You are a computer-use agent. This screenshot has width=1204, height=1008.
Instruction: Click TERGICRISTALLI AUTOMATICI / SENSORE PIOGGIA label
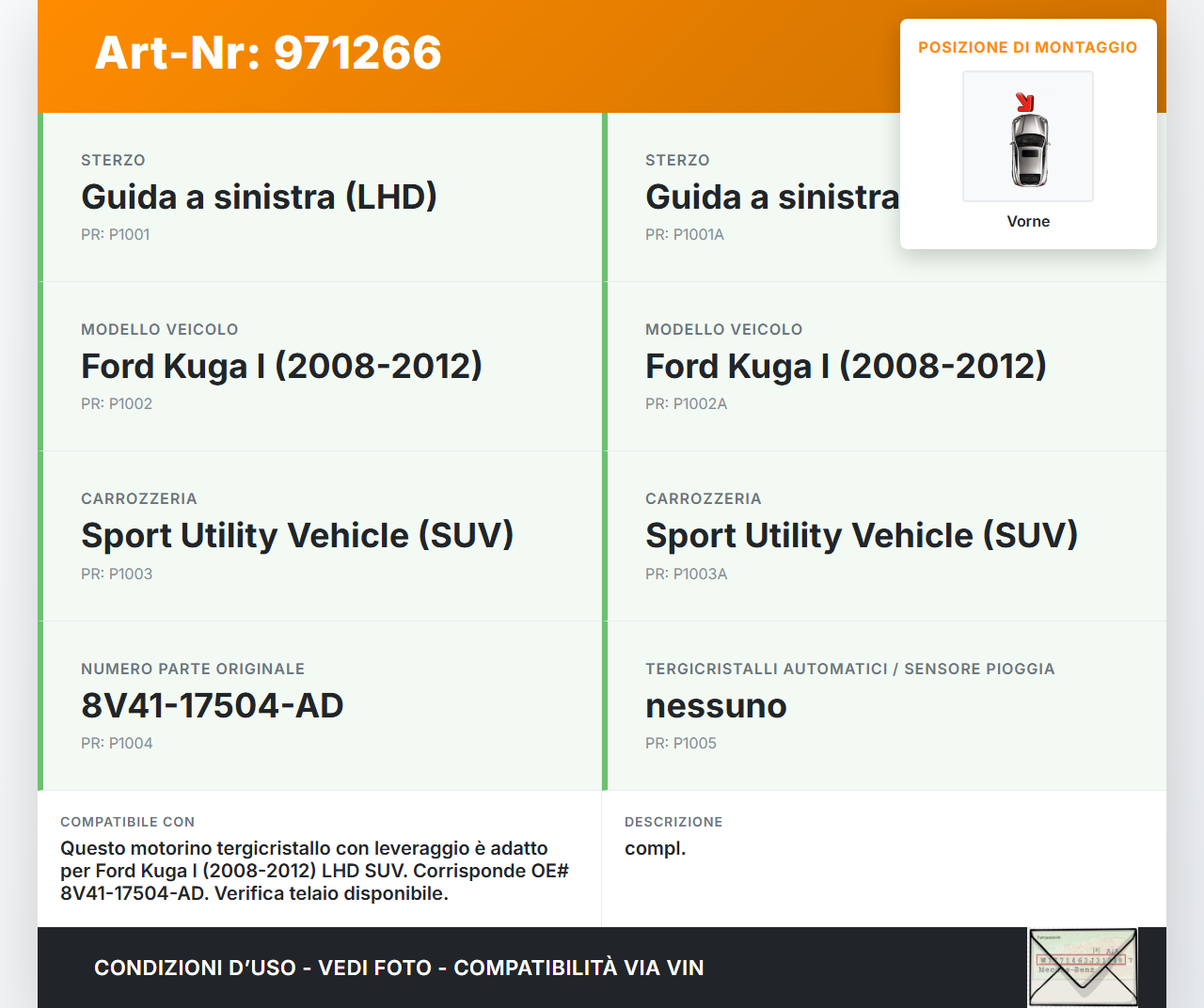tap(849, 669)
